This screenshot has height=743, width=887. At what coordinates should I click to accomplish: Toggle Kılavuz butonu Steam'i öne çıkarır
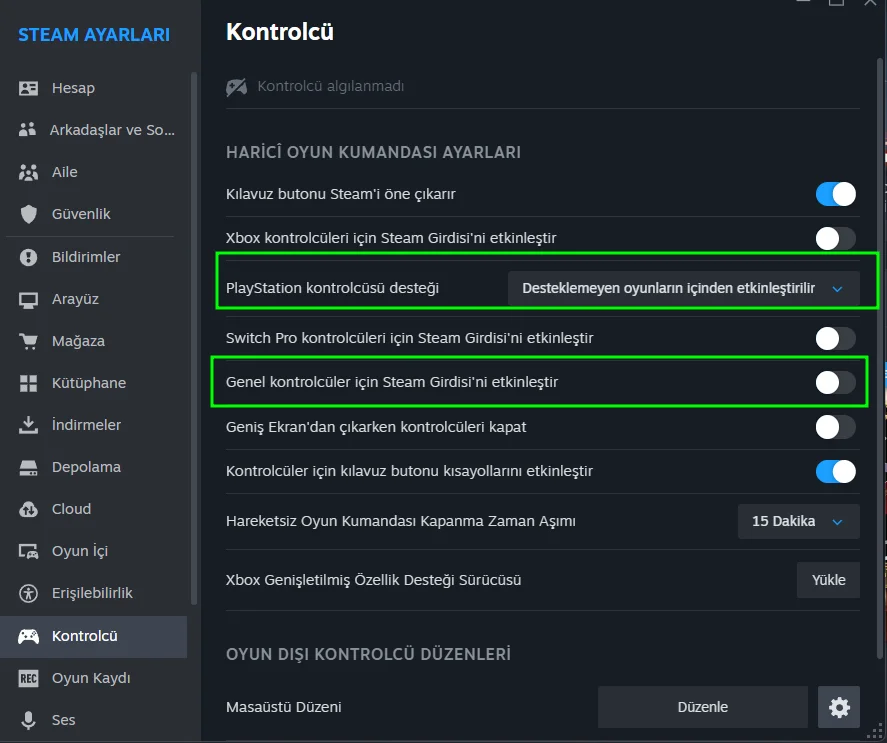(x=836, y=194)
